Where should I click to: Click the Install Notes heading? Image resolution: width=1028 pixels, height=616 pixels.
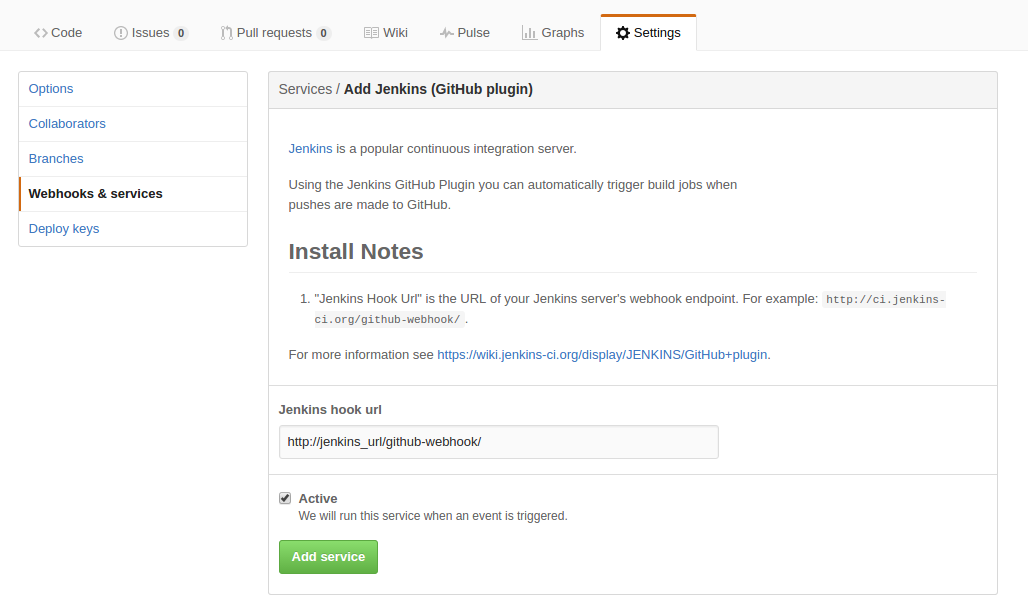pos(356,252)
